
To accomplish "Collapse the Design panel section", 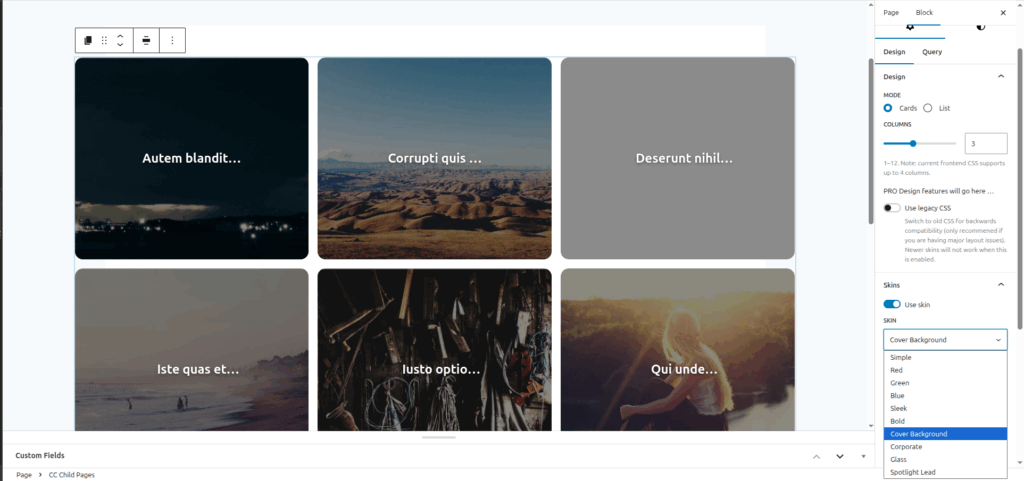I will 1000,77.
